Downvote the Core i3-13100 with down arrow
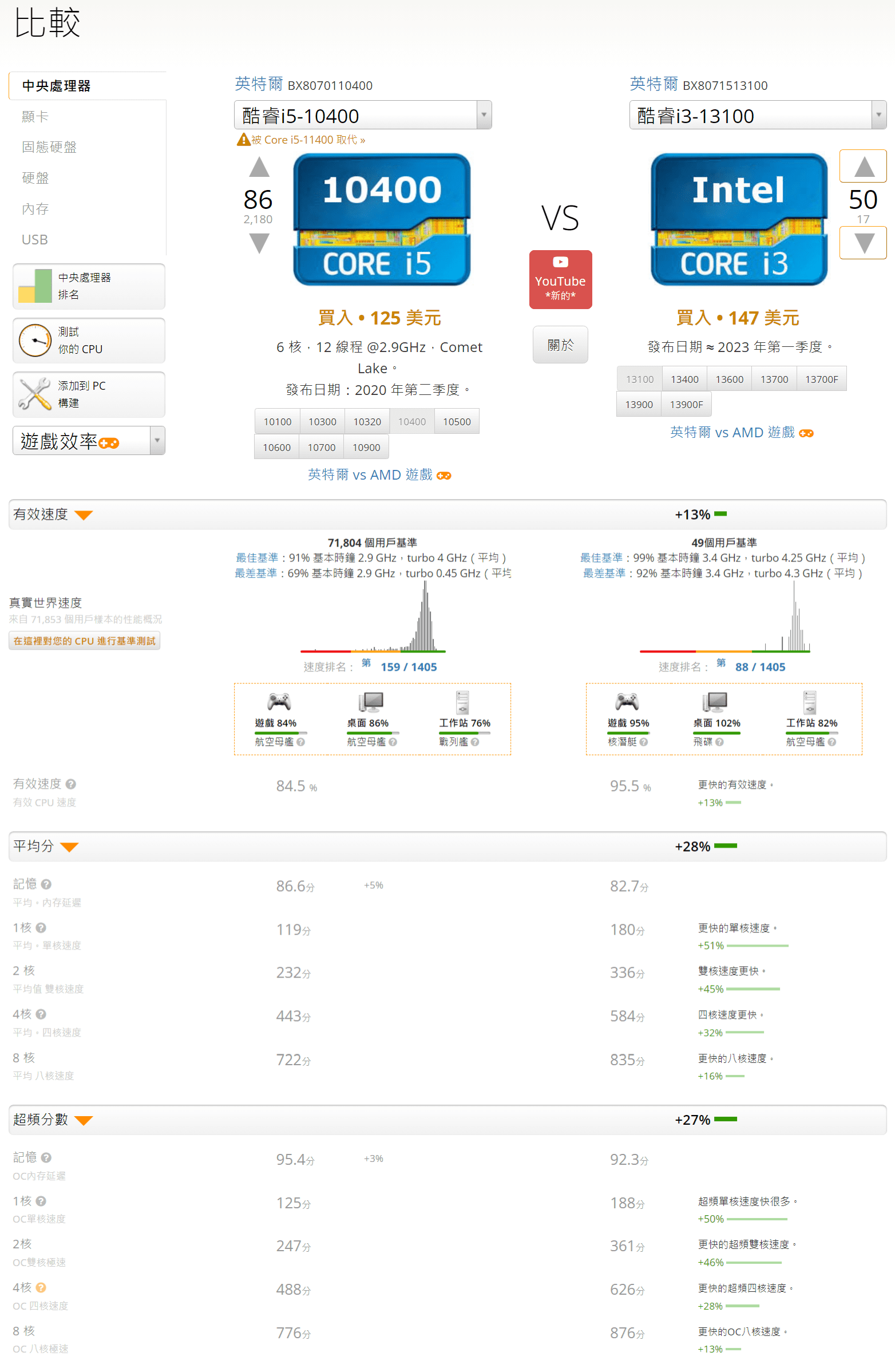Viewport: 895px width, 1372px height. tap(862, 243)
